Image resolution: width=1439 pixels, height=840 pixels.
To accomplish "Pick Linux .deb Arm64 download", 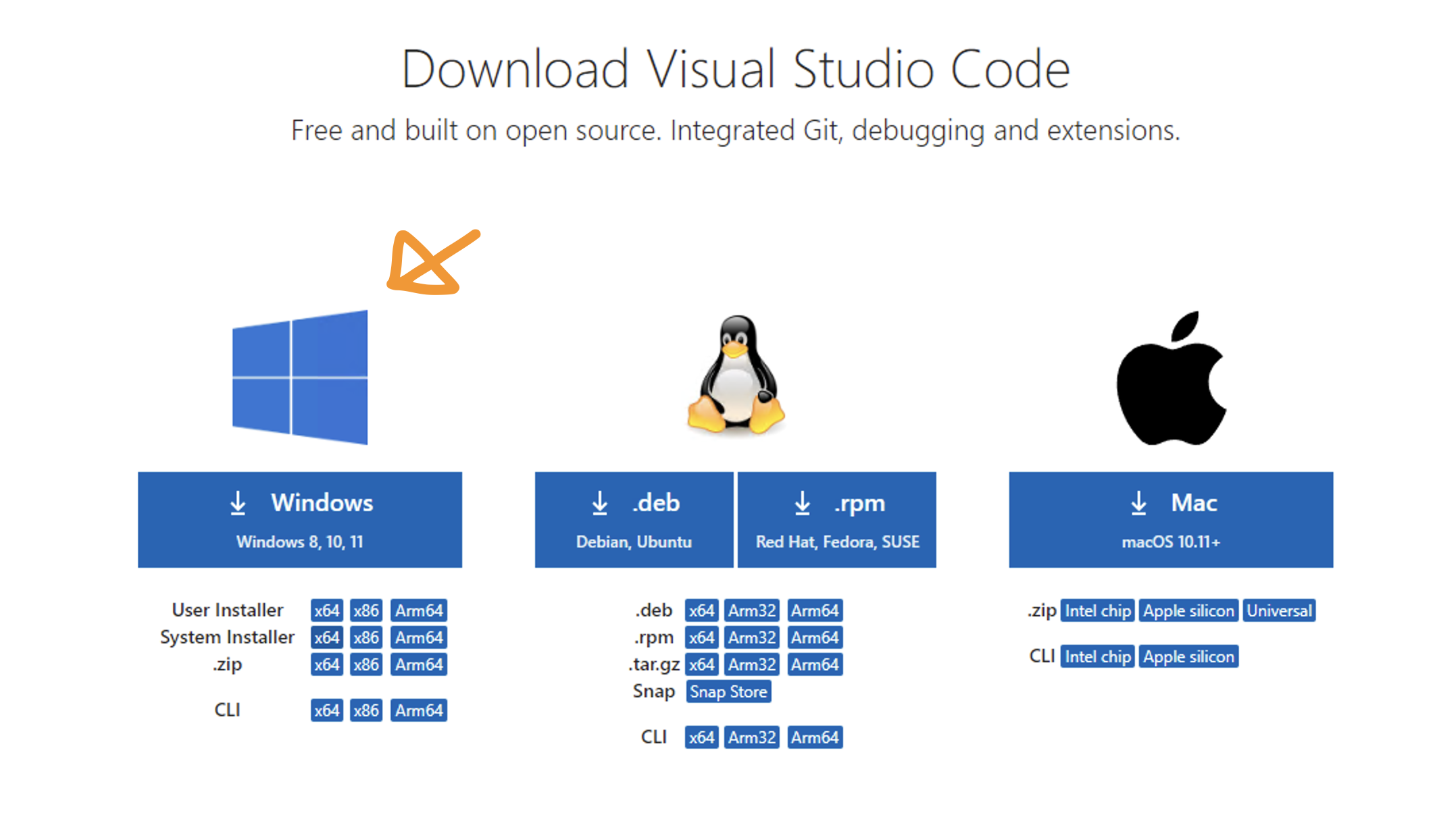I will [815, 610].
